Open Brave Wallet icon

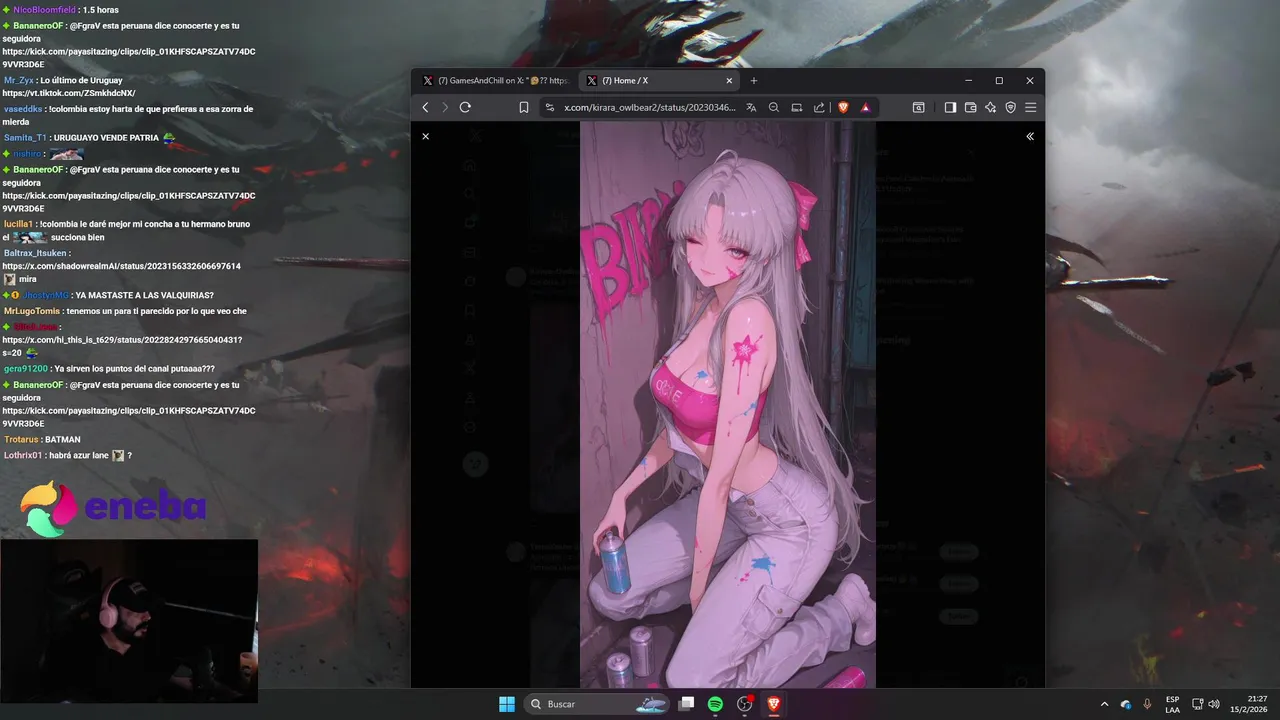(x=970, y=107)
